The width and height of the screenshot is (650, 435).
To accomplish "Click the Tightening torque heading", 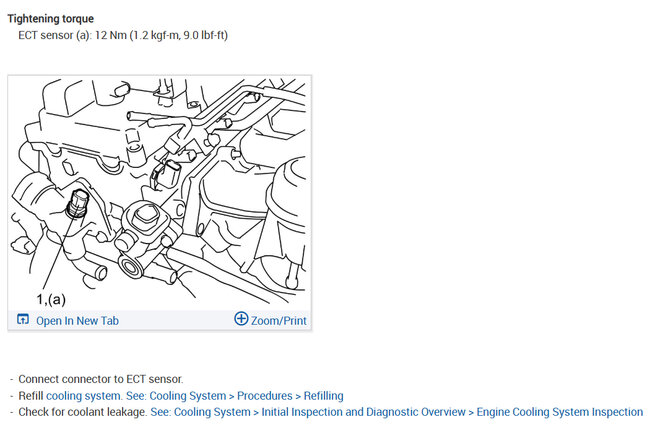I will pos(51,19).
